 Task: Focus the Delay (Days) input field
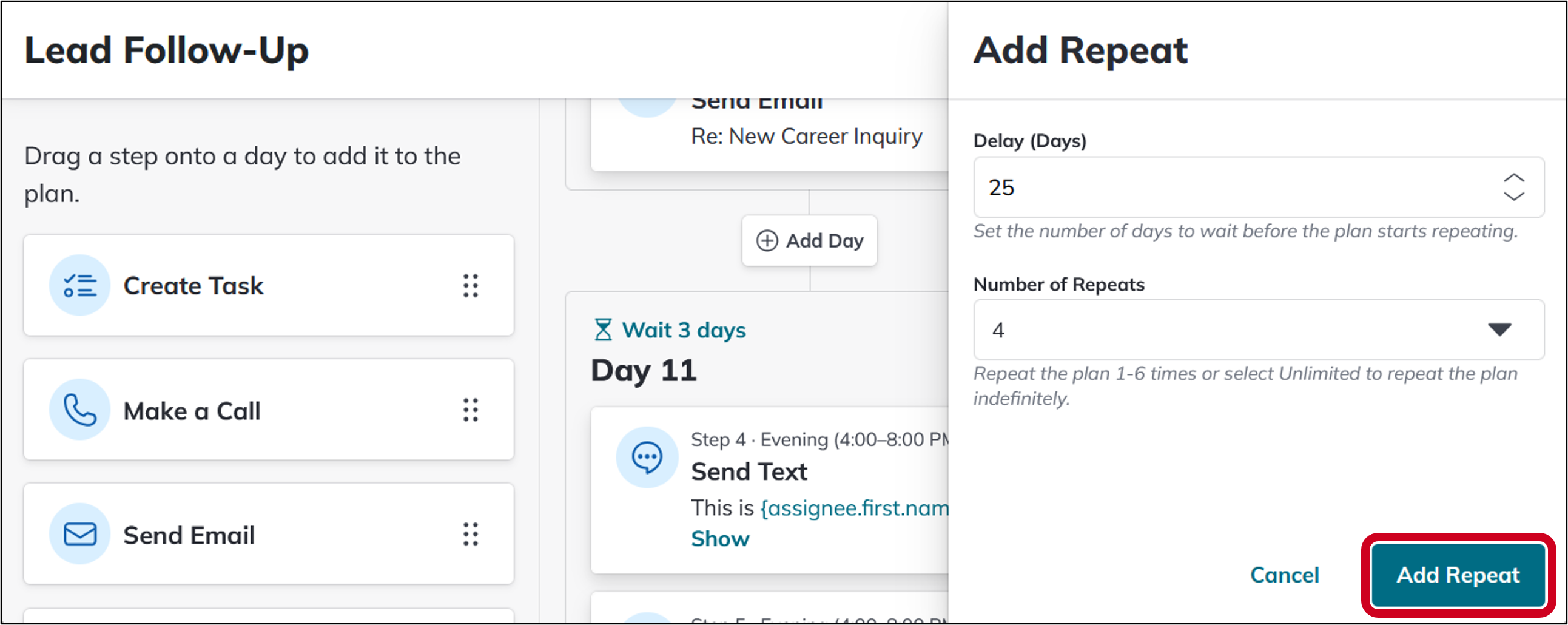tap(1258, 187)
